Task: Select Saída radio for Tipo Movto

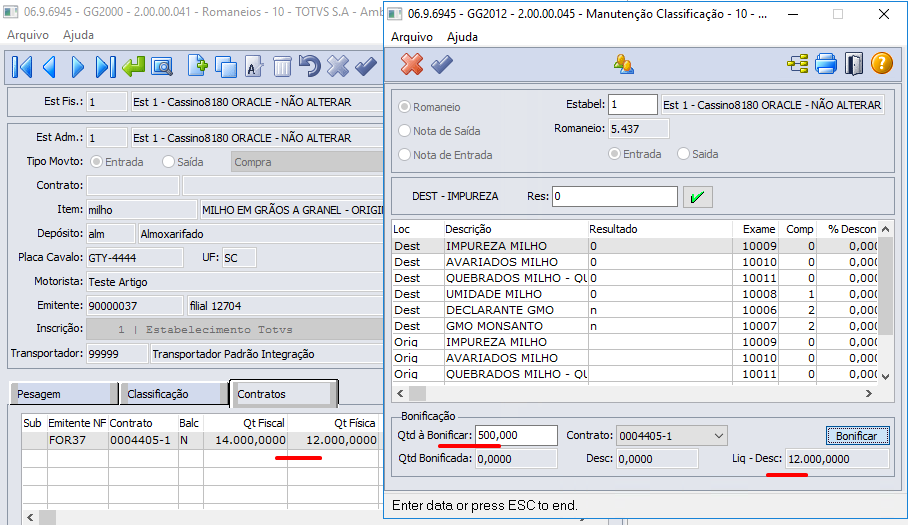Action: coord(168,162)
